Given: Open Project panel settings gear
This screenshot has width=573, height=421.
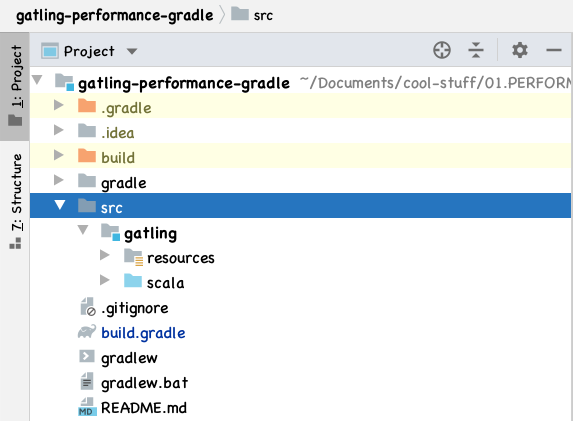Looking at the screenshot, I should coord(520,50).
